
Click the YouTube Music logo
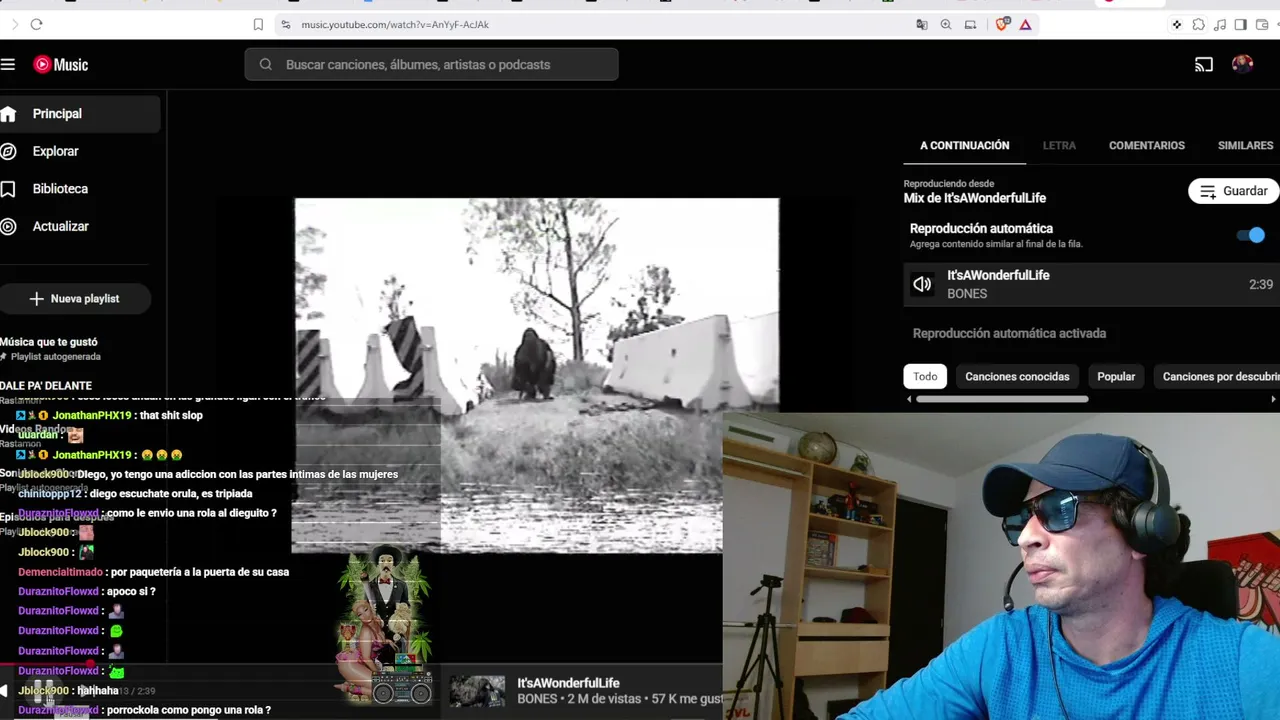[x=61, y=65]
